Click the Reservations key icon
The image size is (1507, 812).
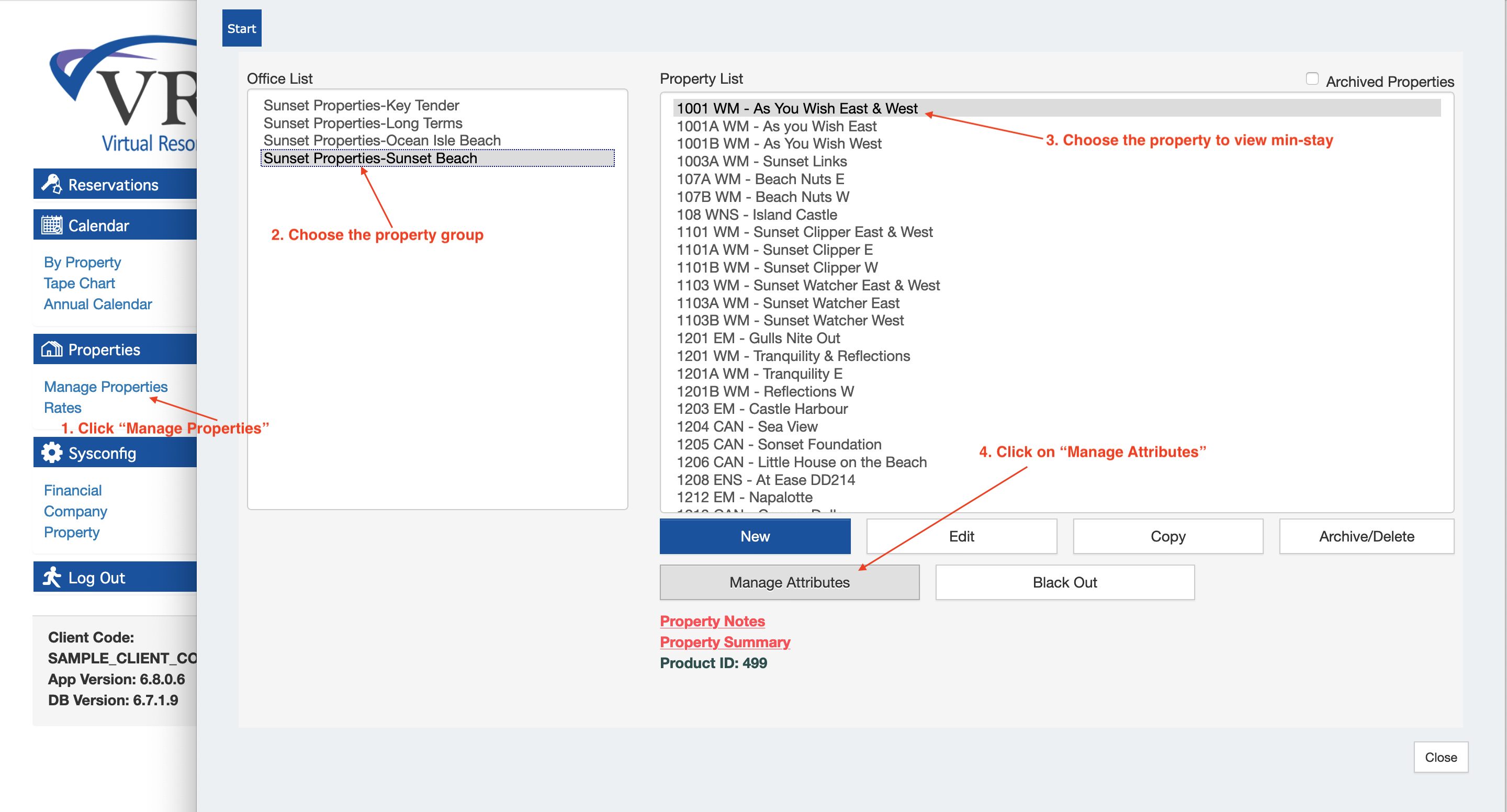coord(51,184)
